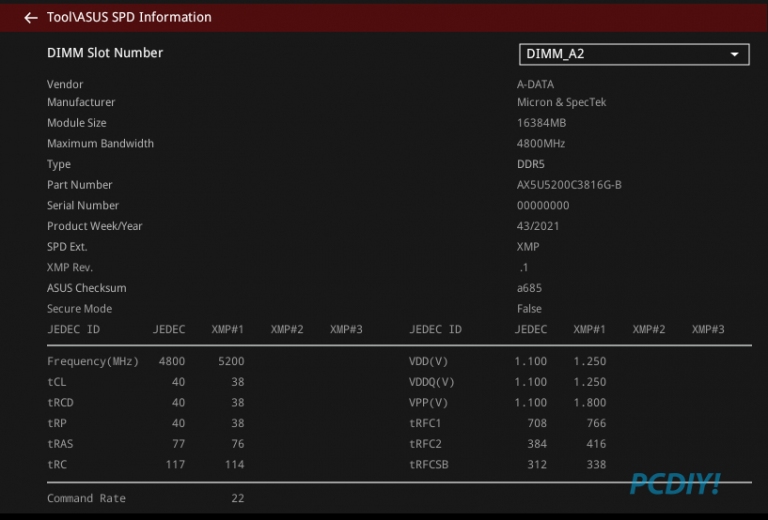Click the Secure Mode value False
This screenshot has height=520, width=768.
point(529,308)
